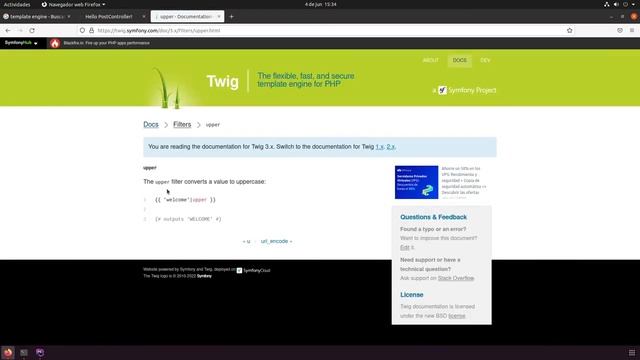Image resolution: width=640 pixels, height=360 pixels.
Task: Select the 'upper - Documentation' tab
Action: click(186, 17)
